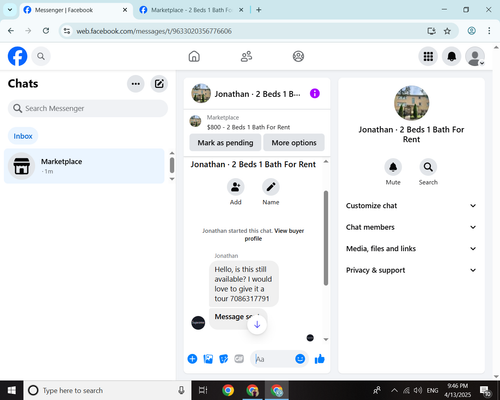The image size is (500, 400).
Task: Open emoji picker smiley icon
Action: click(300, 359)
